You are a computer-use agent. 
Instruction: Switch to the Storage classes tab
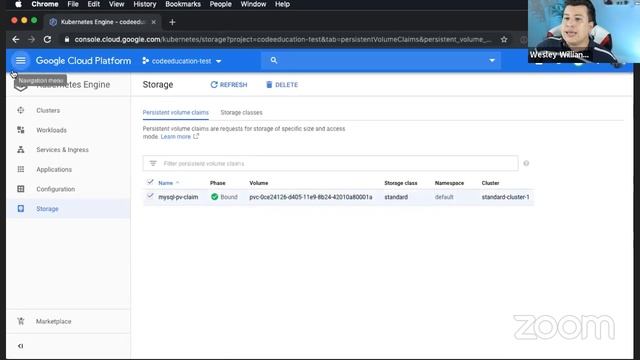pos(241,112)
